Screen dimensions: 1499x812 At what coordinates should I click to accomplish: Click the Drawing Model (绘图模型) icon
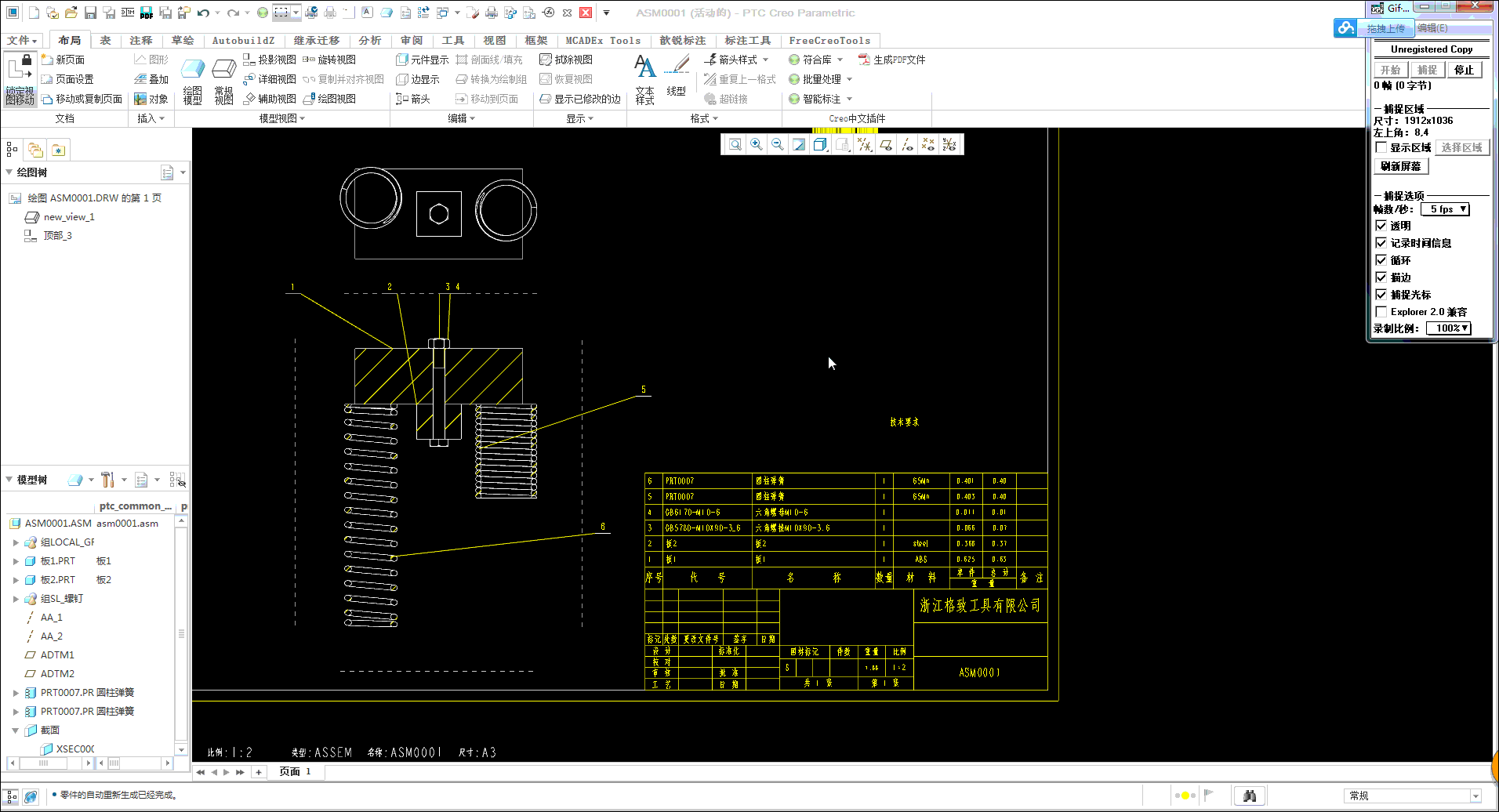pyautogui.click(x=193, y=82)
